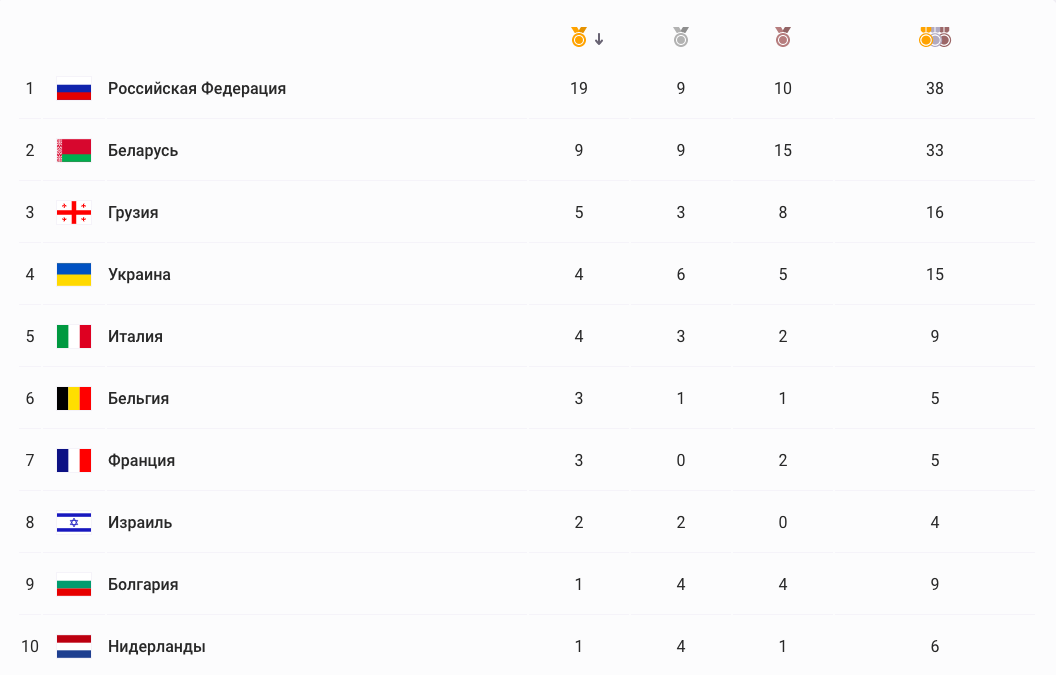The height and width of the screenshot is (675, 1056).
Task: Sort by gold medal column icon
Action: tap(578, 38)
